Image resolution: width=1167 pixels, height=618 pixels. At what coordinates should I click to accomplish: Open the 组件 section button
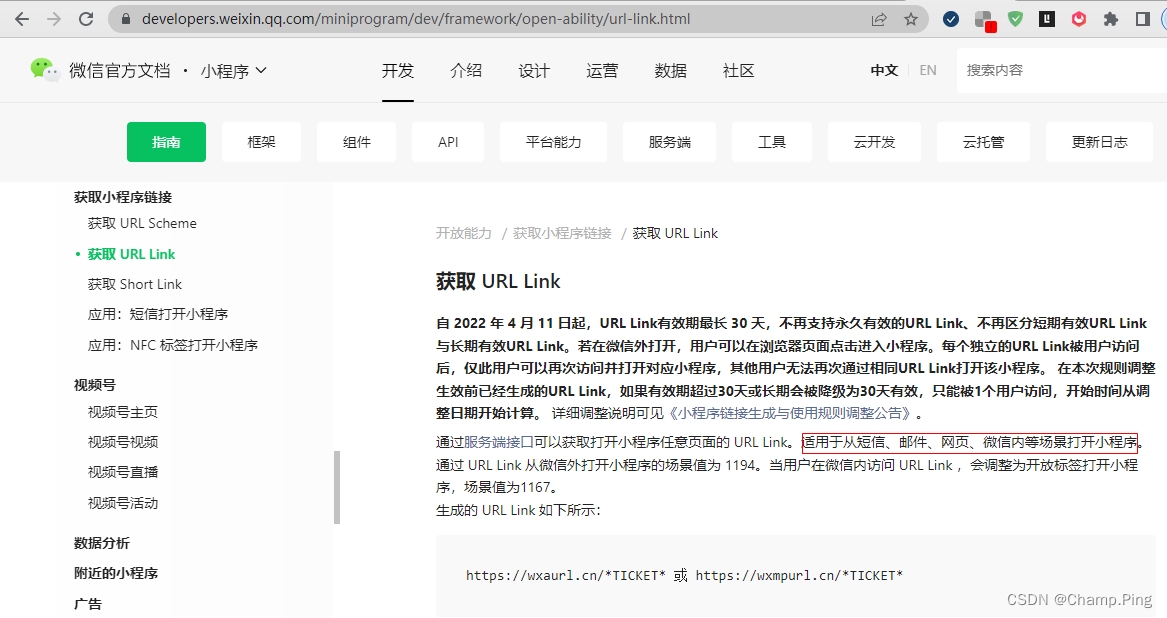357,142
